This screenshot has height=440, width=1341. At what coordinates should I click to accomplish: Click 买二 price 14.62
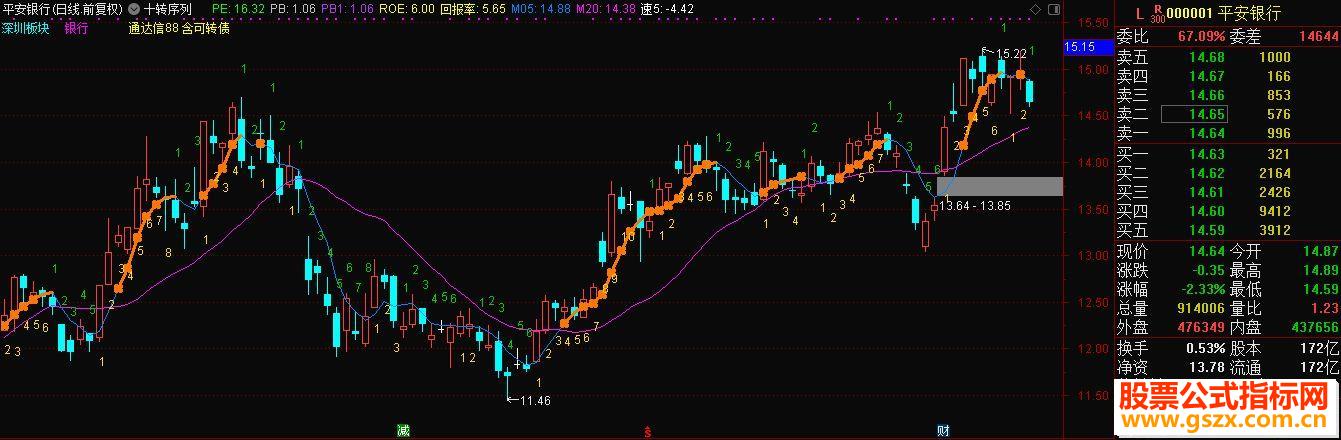coord(1207,173)
